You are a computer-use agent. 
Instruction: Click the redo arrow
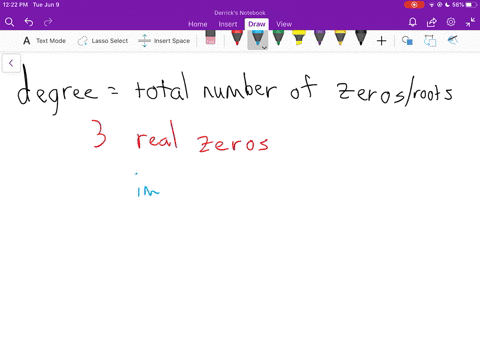click(x=48, y=22)
